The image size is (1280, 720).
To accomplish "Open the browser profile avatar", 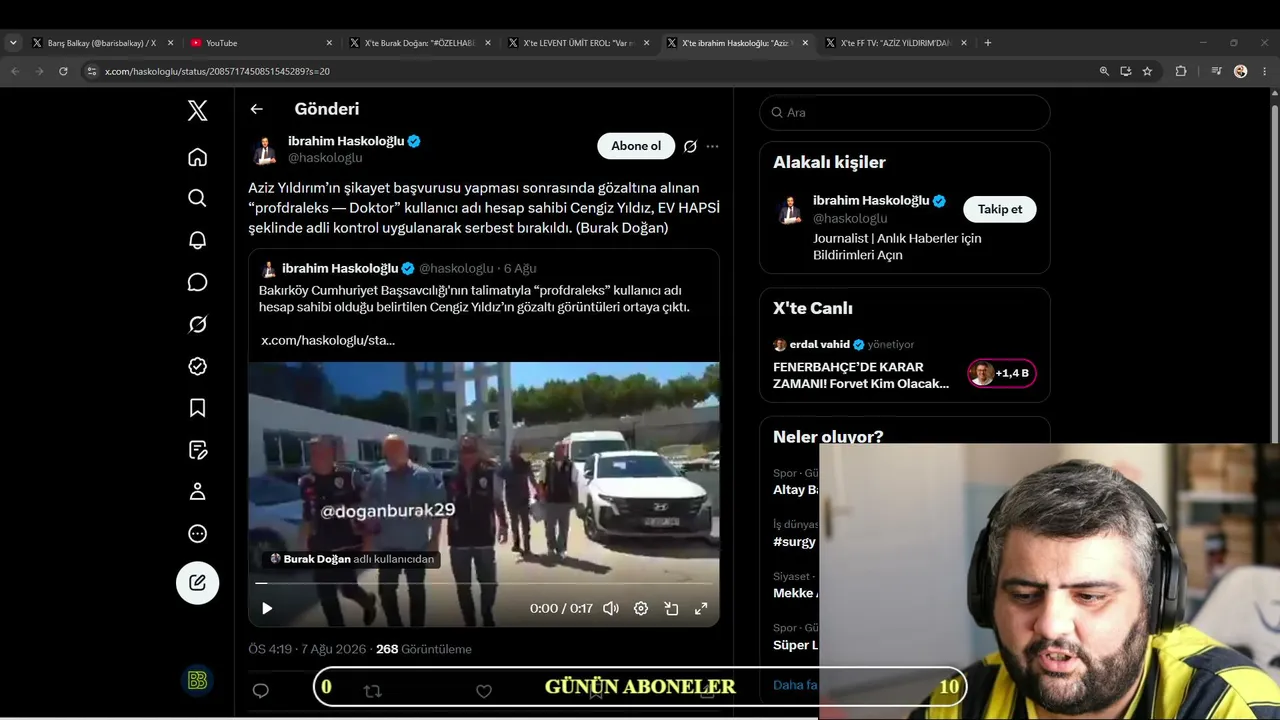I will click(x=1241, y=71).
